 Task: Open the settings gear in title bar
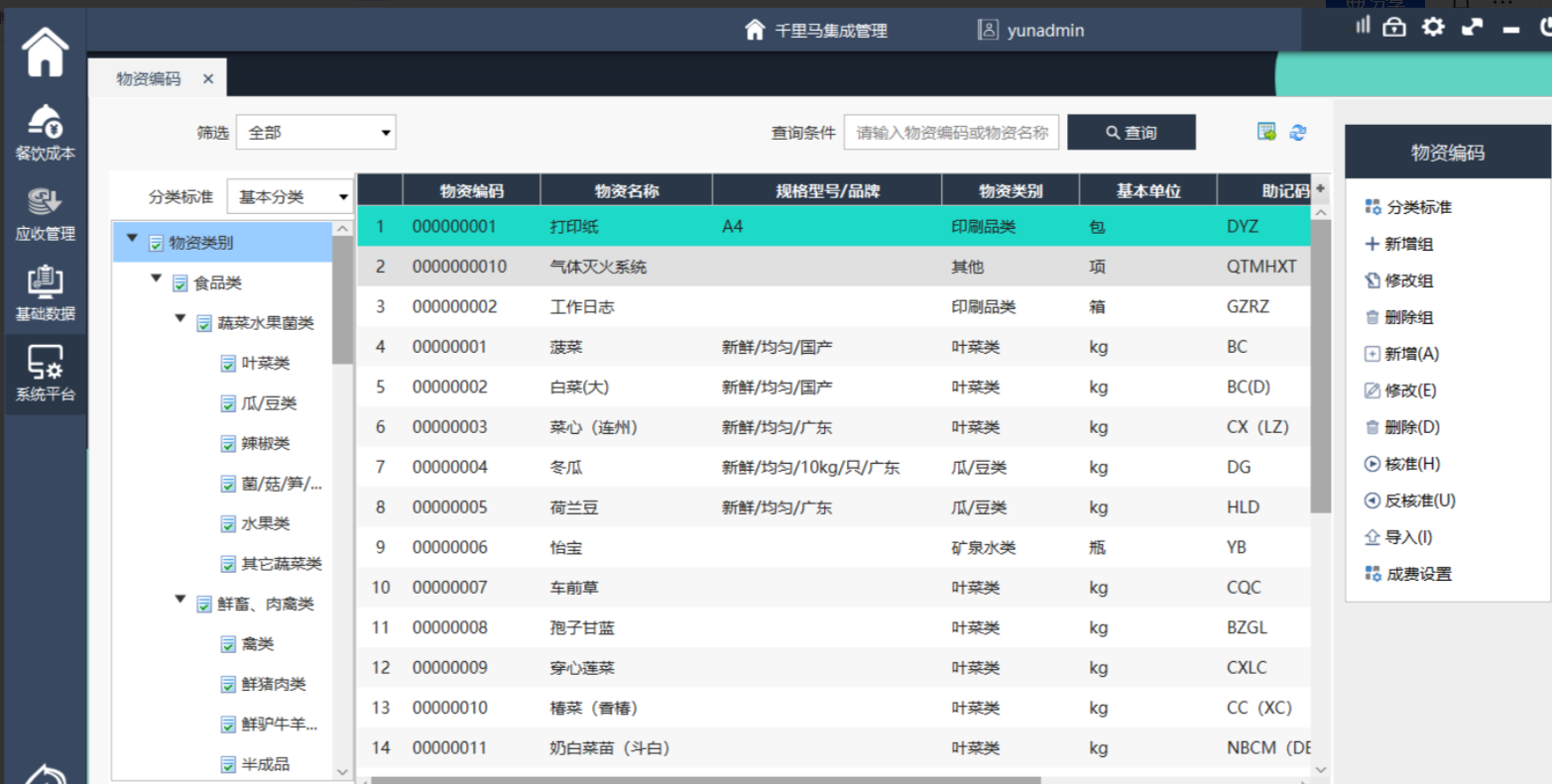[1433, 28]
